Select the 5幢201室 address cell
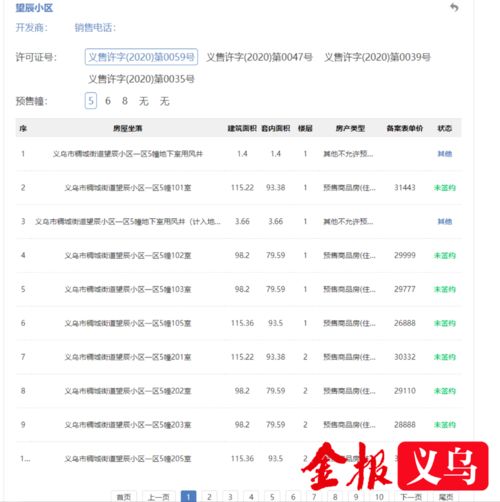 click(x=128, y=357)
